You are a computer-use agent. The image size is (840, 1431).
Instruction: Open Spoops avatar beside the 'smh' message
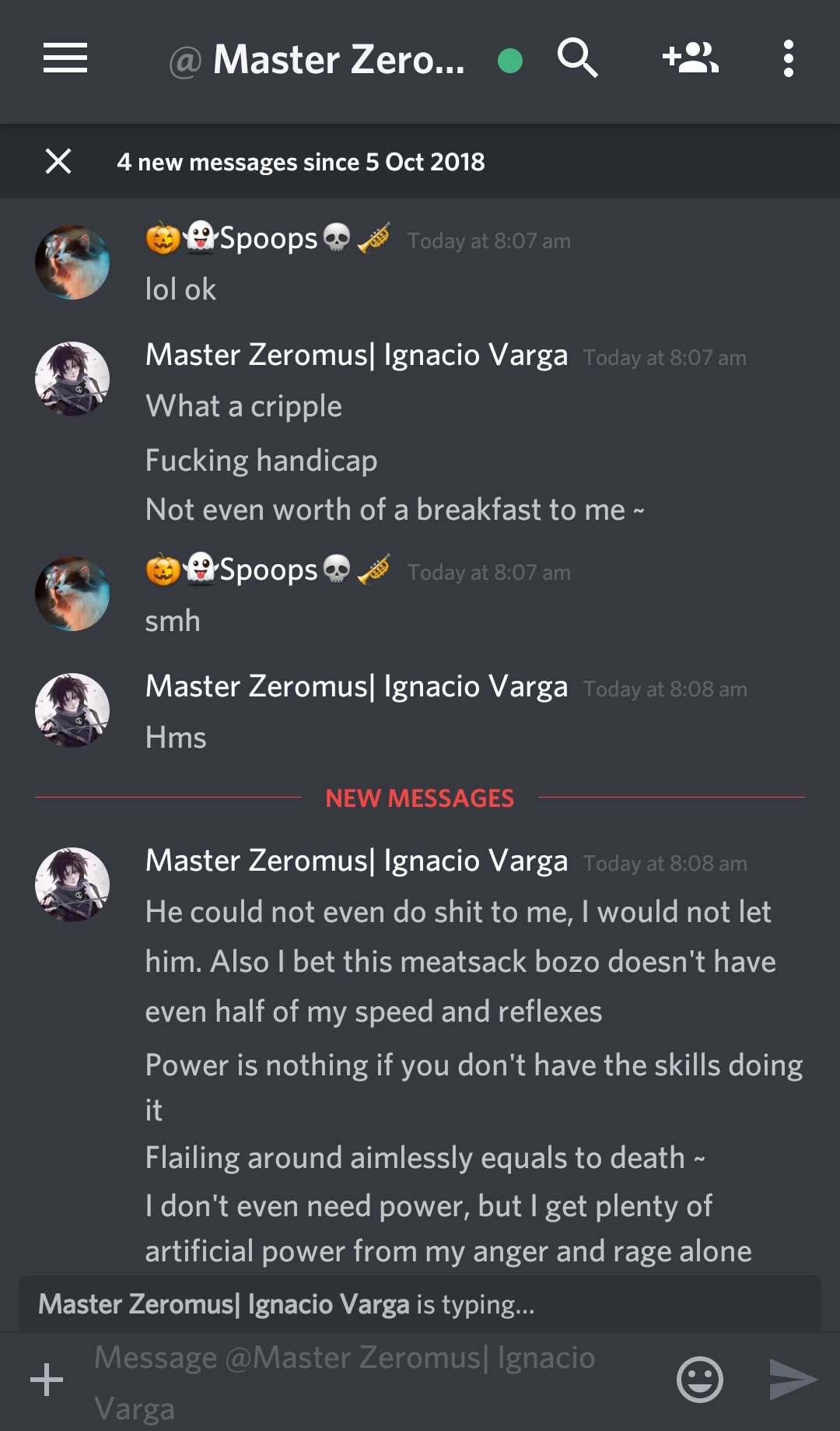(72, 594)
